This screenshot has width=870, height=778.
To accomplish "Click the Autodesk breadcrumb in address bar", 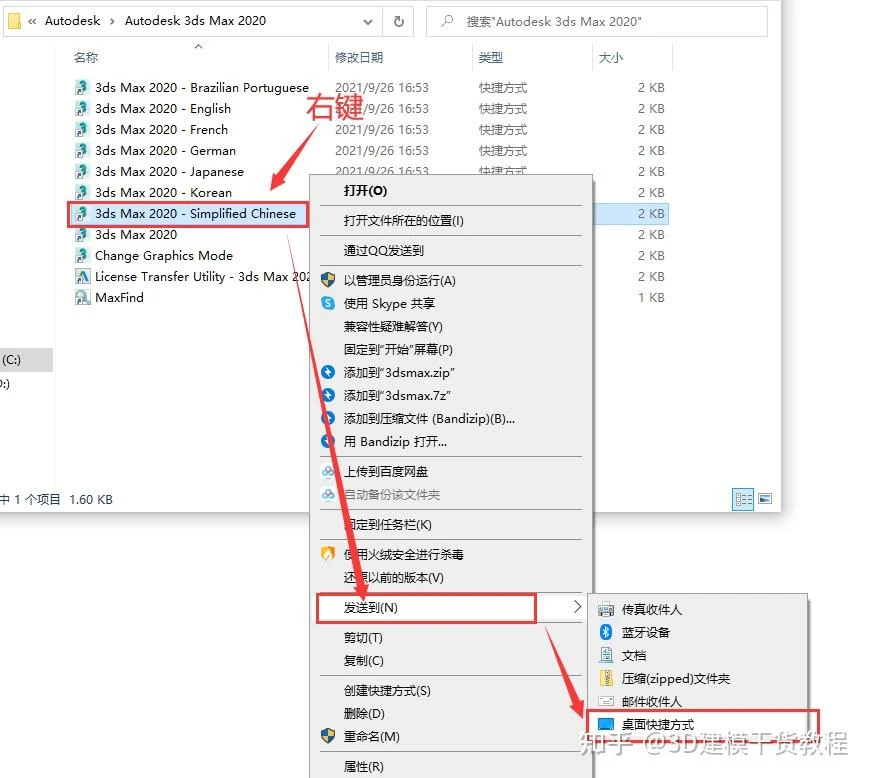I will pos(78,21).
